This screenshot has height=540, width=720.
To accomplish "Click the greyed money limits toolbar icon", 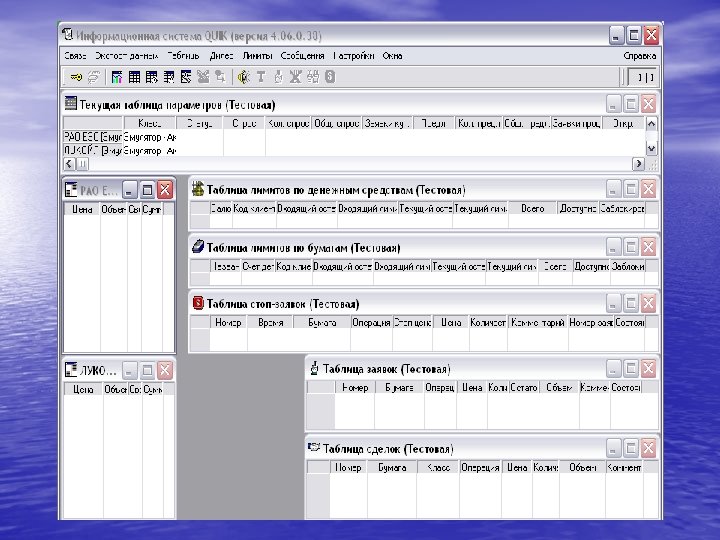I will pos(313,77).
